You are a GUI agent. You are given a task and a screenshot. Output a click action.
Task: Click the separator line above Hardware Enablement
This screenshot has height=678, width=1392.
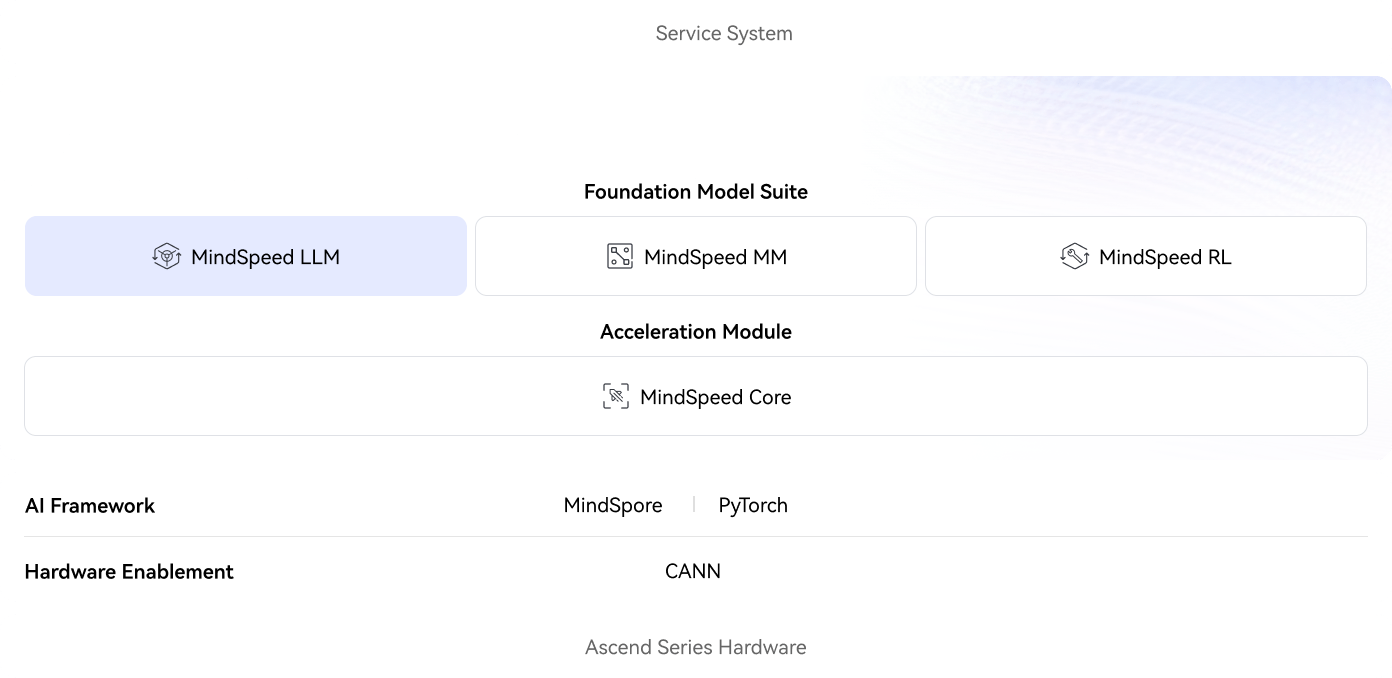pos(696,537)
